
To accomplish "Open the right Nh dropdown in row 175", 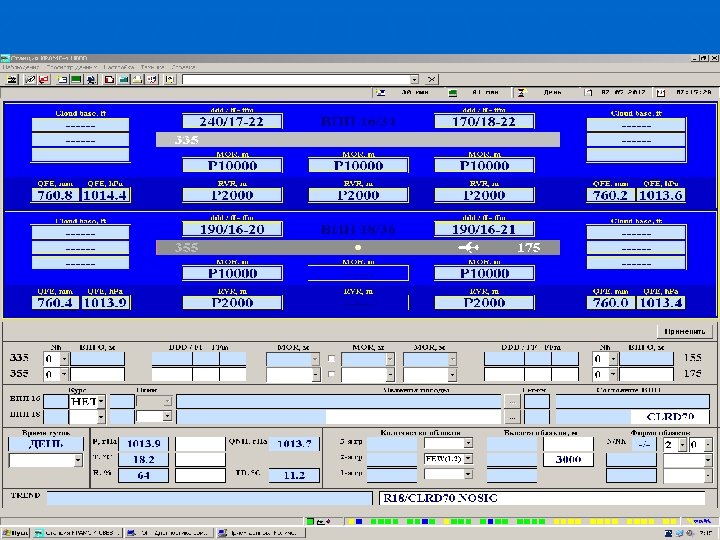I will [x=613, y=374].
